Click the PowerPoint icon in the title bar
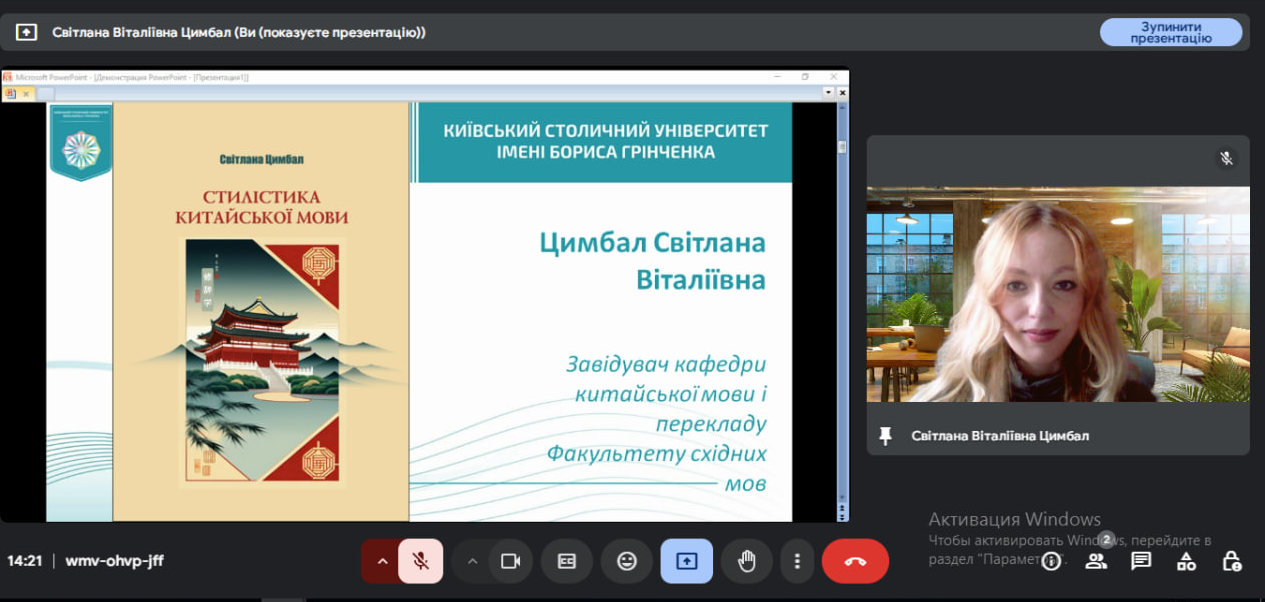This screenshot has width=1265, height=602. coord(10,75)
